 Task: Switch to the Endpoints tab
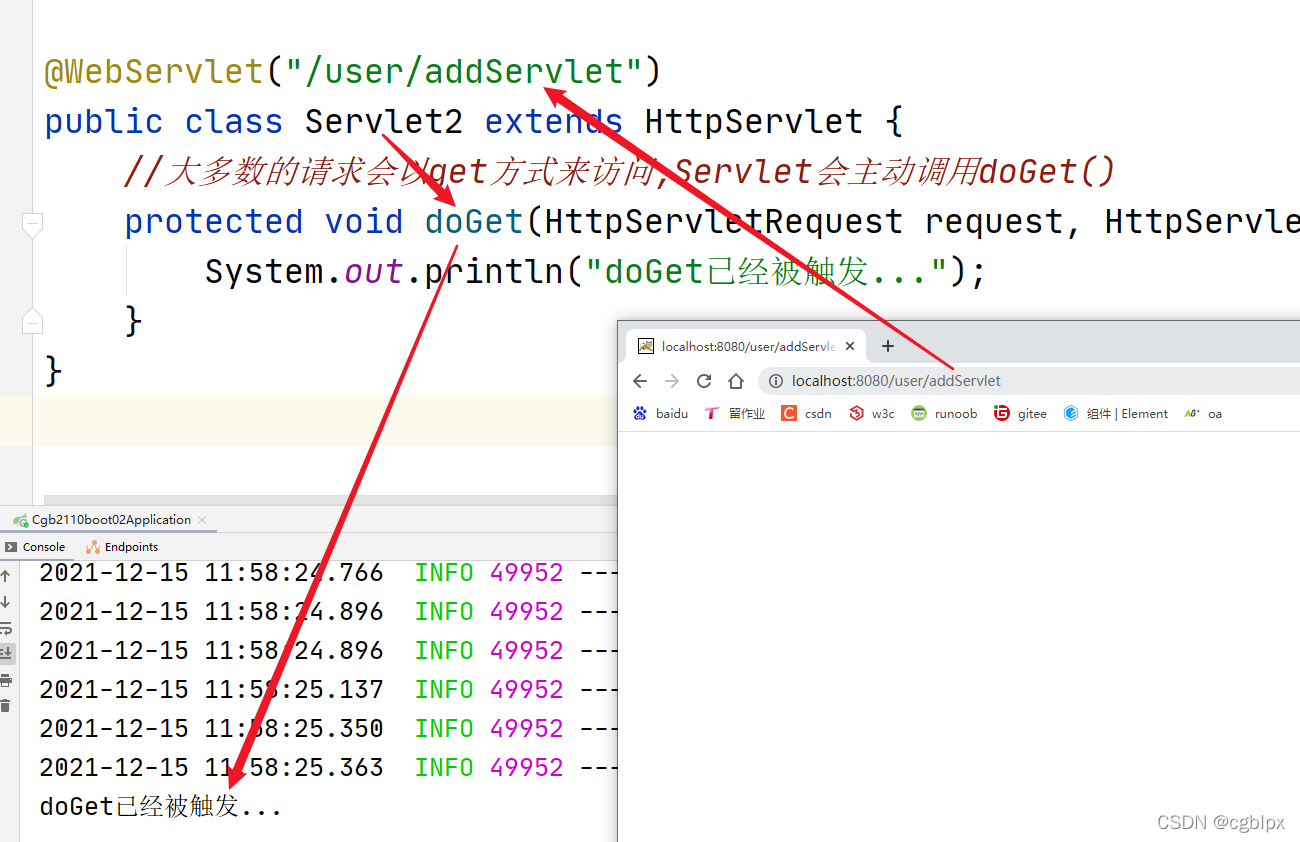(x=122, y=547)
